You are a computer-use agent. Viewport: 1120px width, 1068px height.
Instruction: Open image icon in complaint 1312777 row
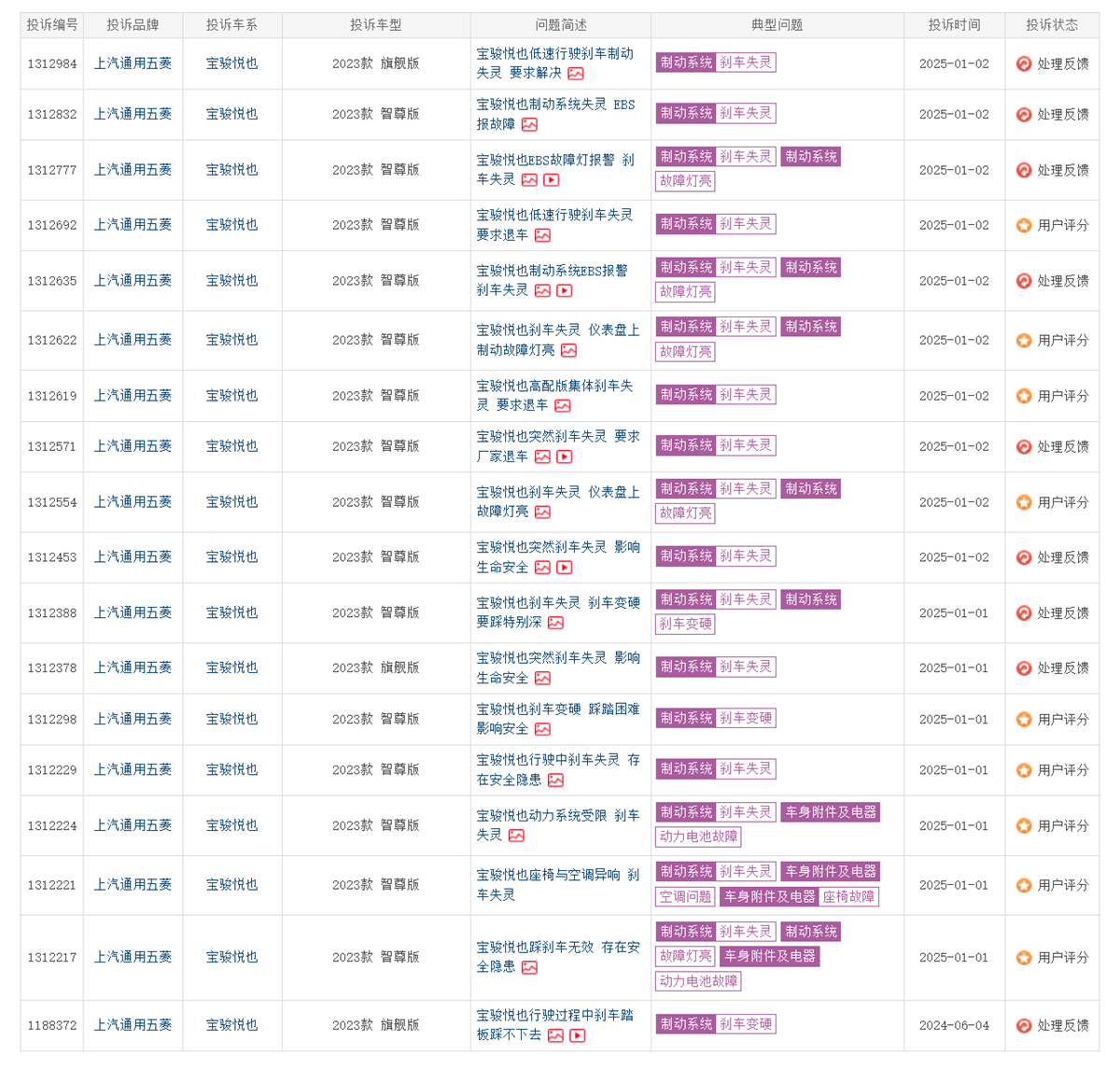[x=529, y=180]
